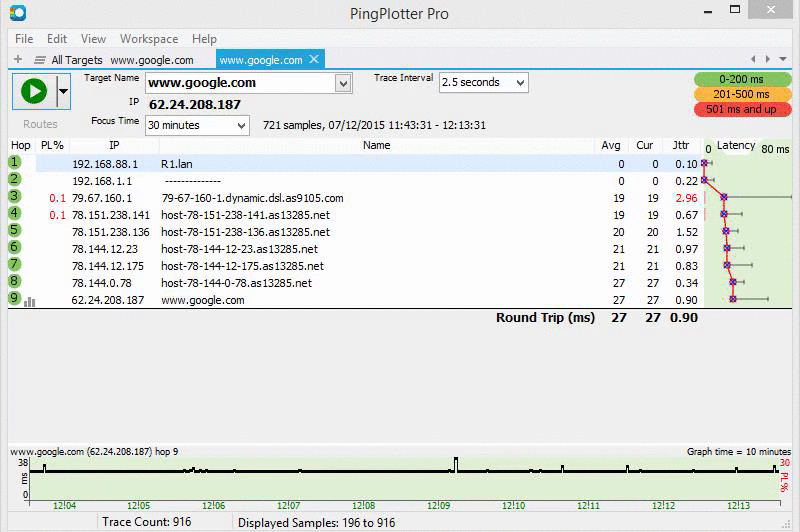Select the 192.168.1.1 IP cell

[x=102, y=181]
